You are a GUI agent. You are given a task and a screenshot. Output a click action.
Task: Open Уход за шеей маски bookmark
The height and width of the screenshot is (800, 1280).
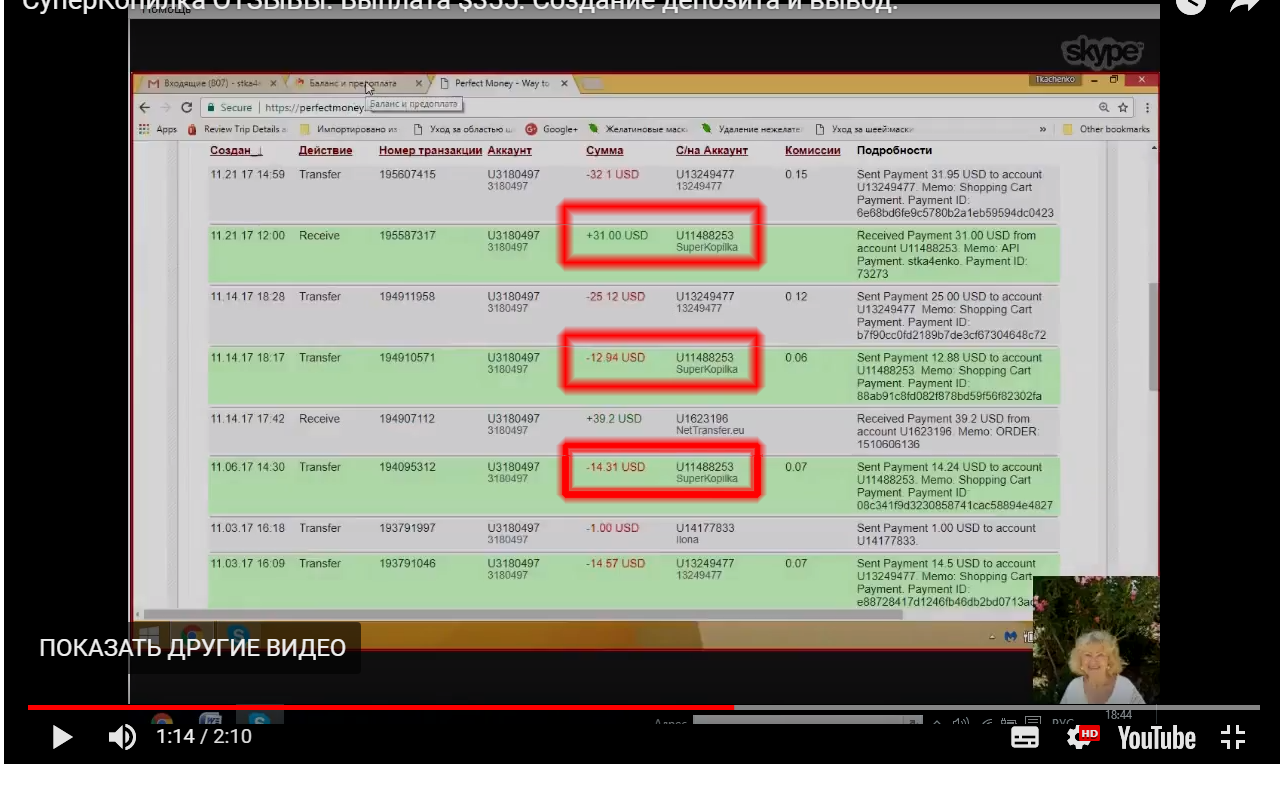point(865,129)
